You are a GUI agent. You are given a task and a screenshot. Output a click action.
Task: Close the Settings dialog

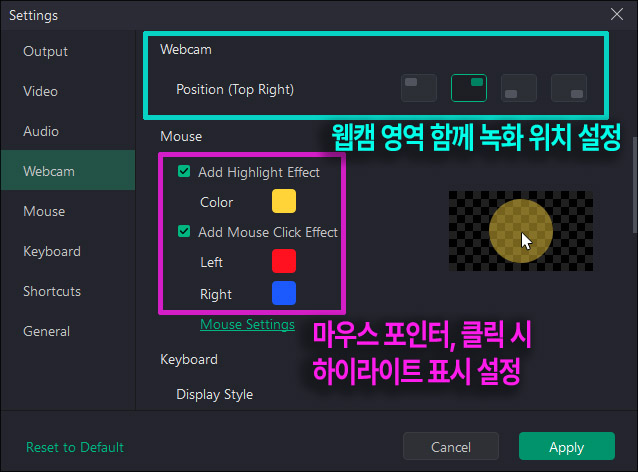coord(617,14)
